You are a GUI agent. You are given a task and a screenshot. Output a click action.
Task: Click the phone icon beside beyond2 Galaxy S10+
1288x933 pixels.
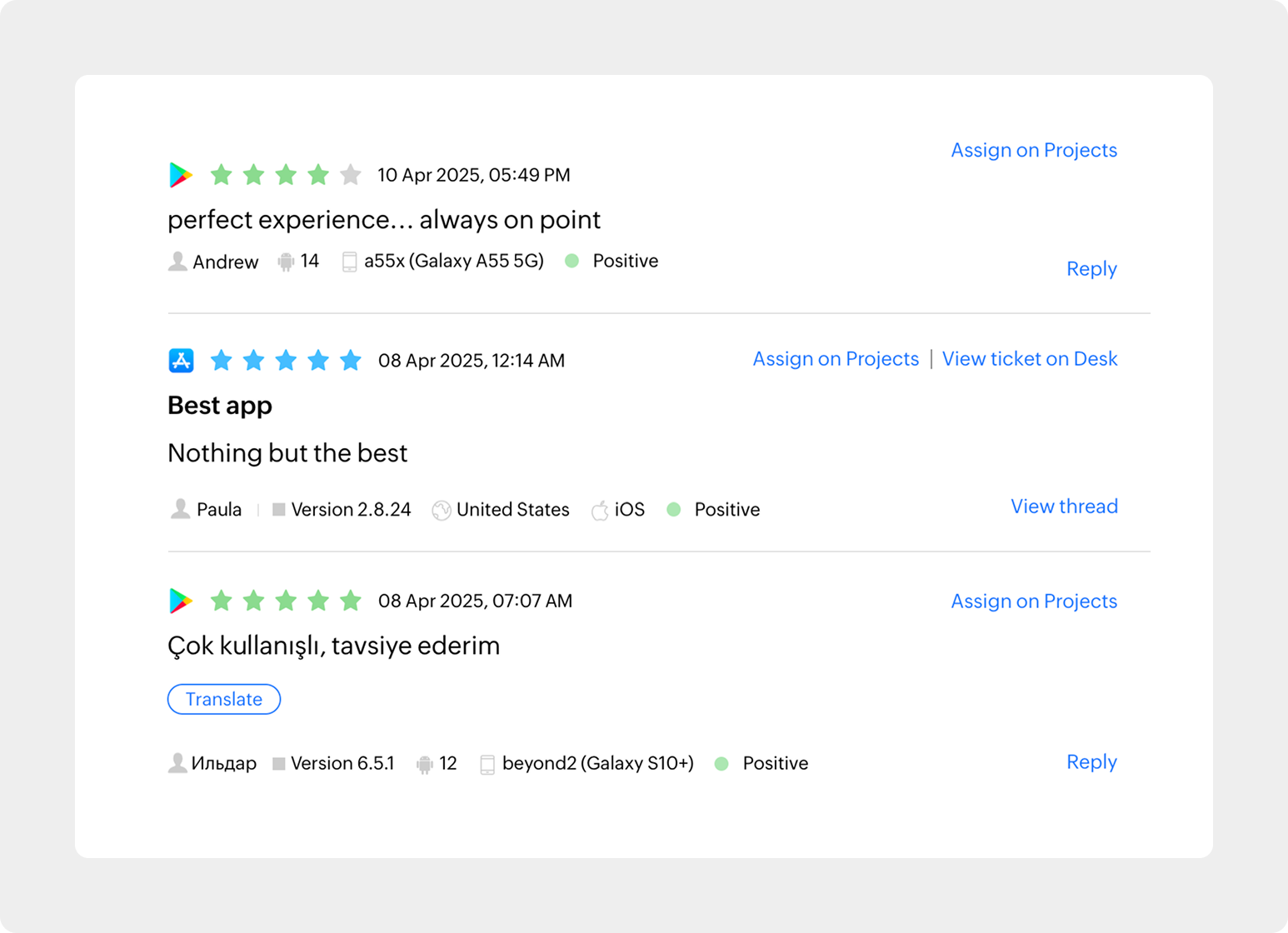(487, 764)
